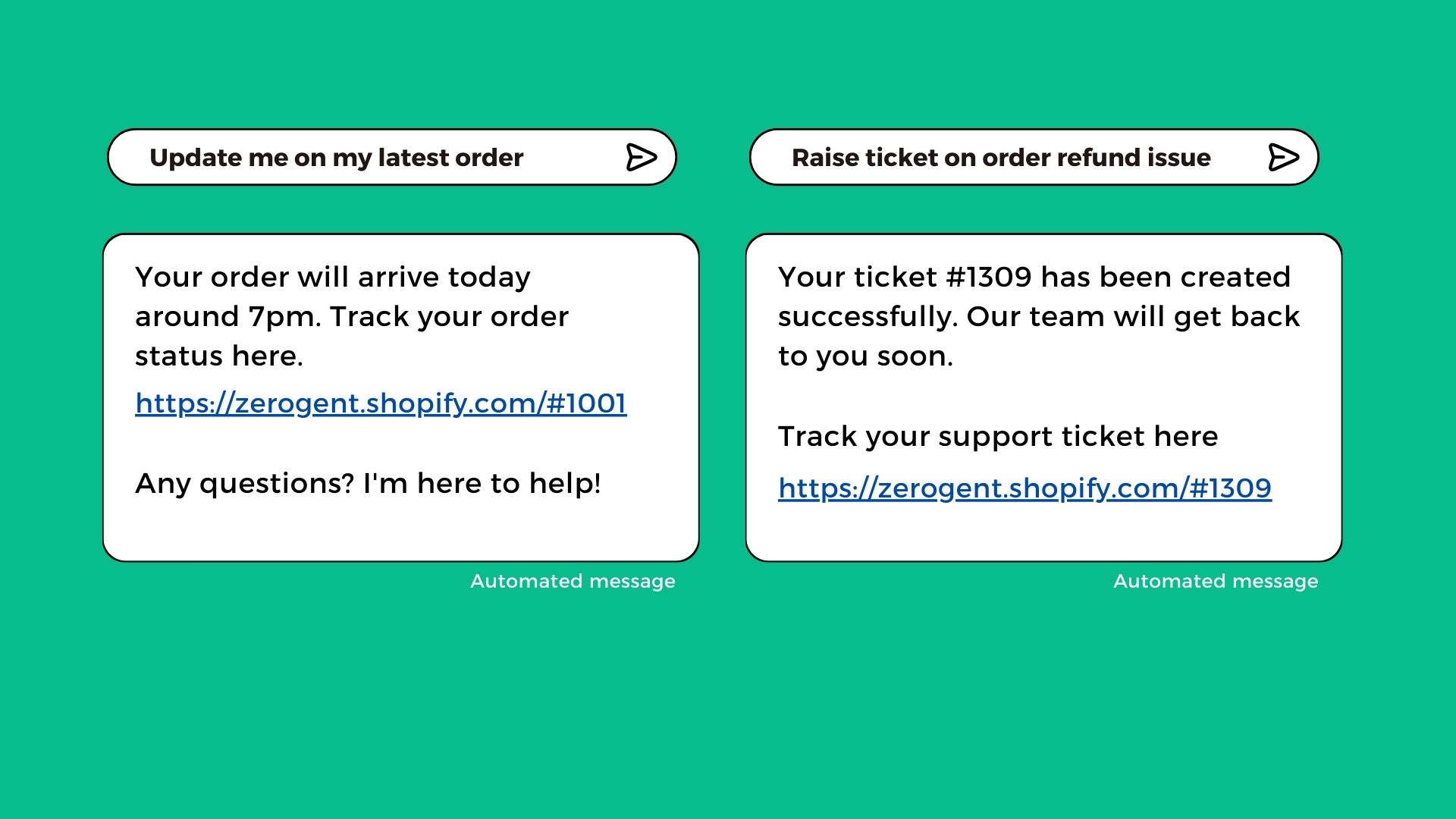
Task: Click send arrow beside latest order prompt
Action: (x=641, y=158)
